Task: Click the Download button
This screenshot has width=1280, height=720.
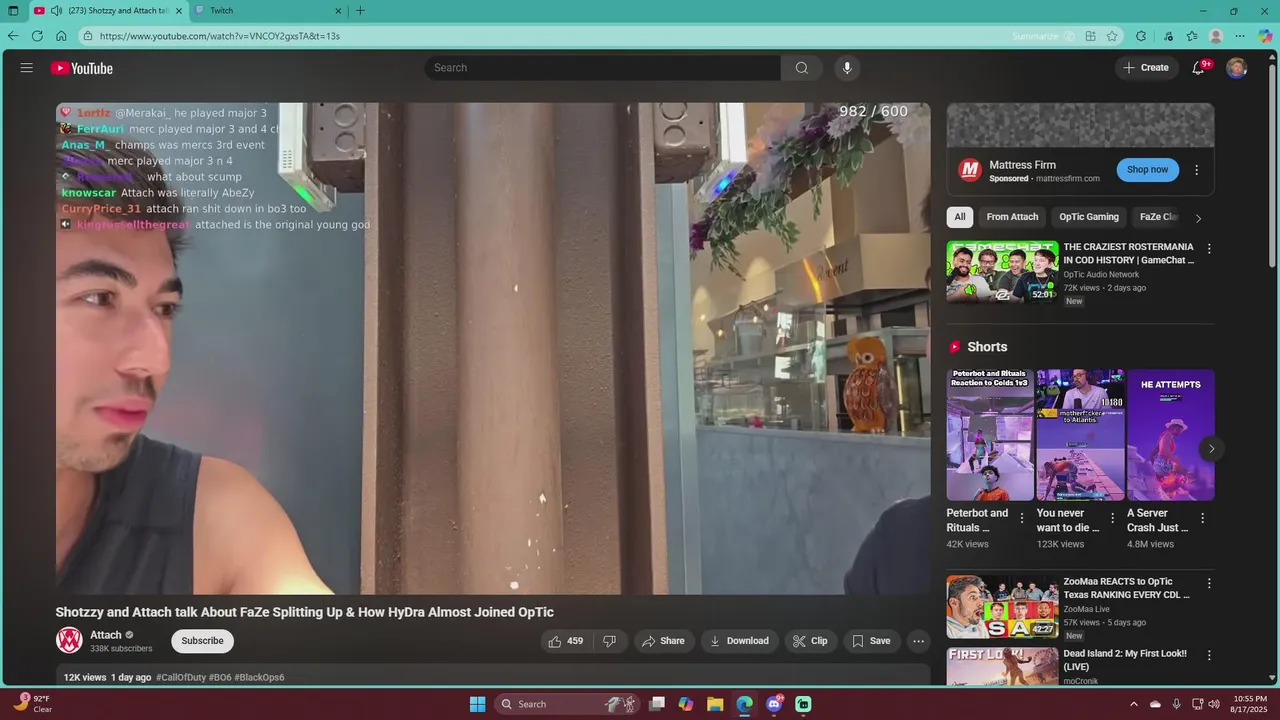Action: pyautogui.click(x=739, y=641)
